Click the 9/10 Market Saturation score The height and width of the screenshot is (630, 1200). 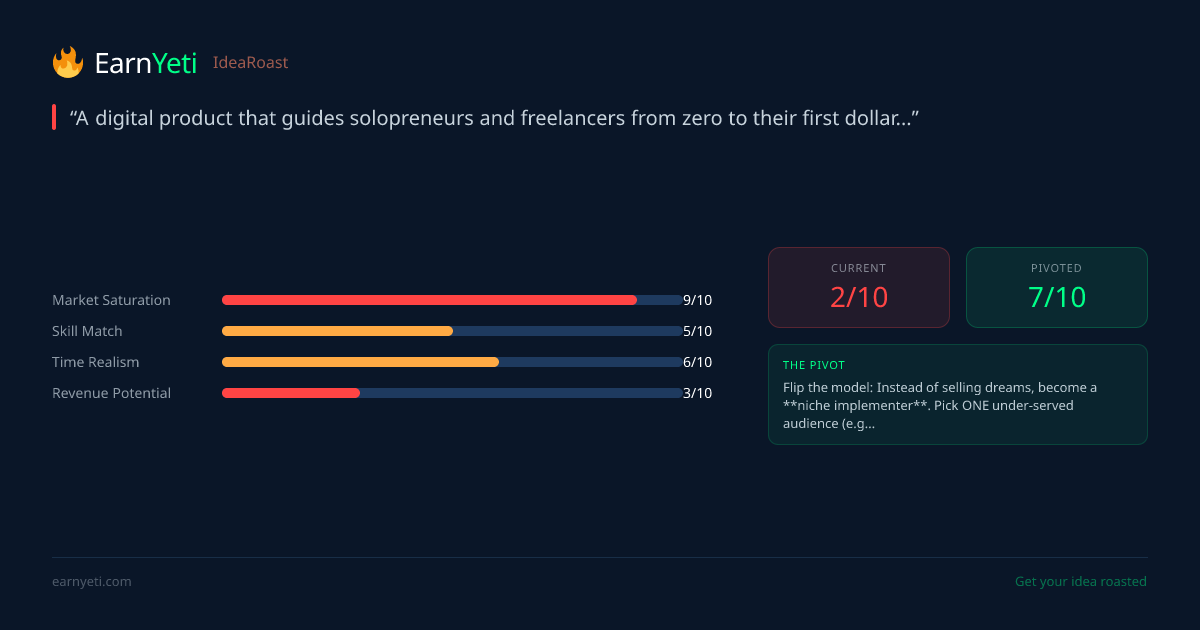697,300
